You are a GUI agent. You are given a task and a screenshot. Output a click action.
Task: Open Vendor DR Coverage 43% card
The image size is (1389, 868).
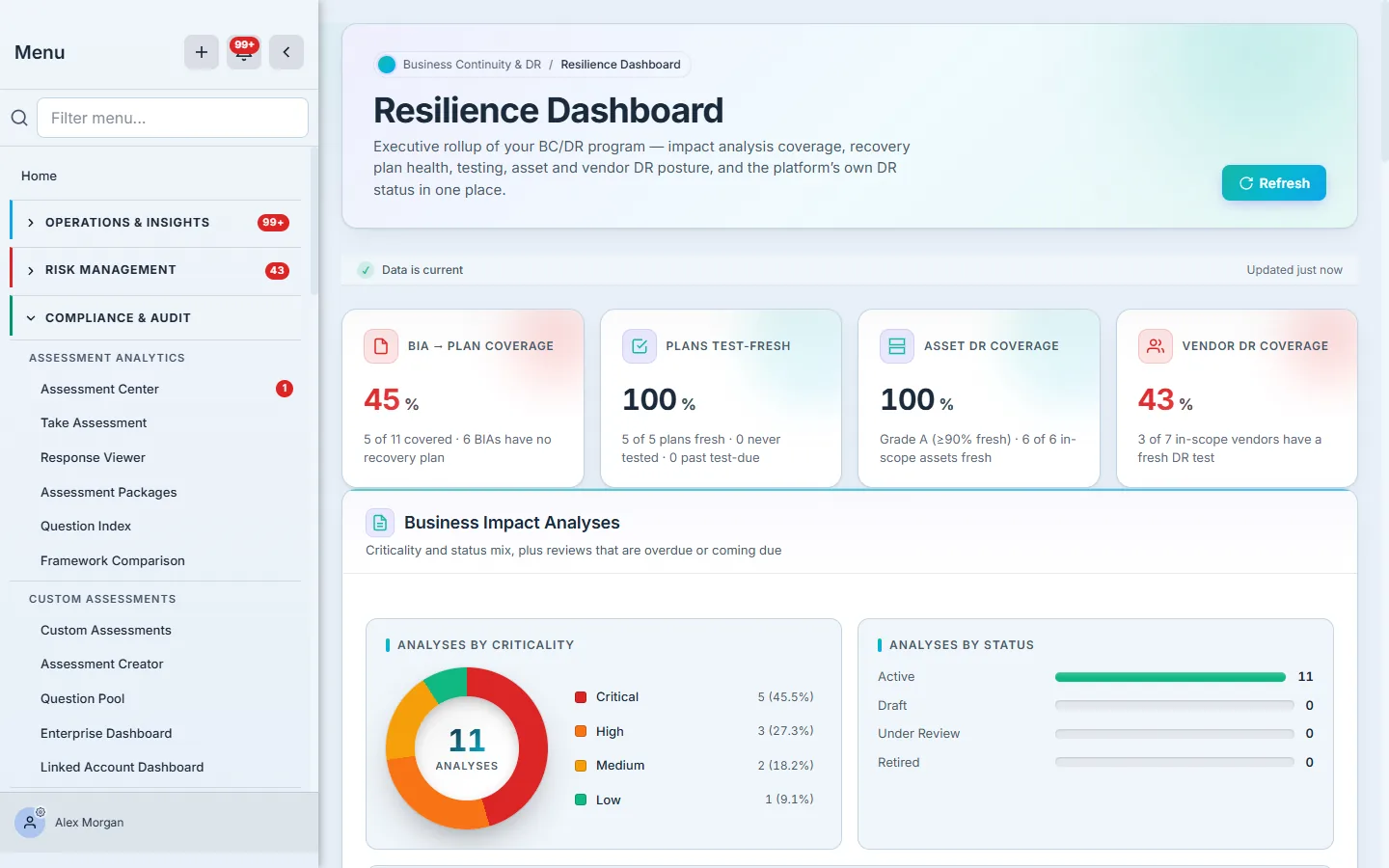pos(1237,398)
